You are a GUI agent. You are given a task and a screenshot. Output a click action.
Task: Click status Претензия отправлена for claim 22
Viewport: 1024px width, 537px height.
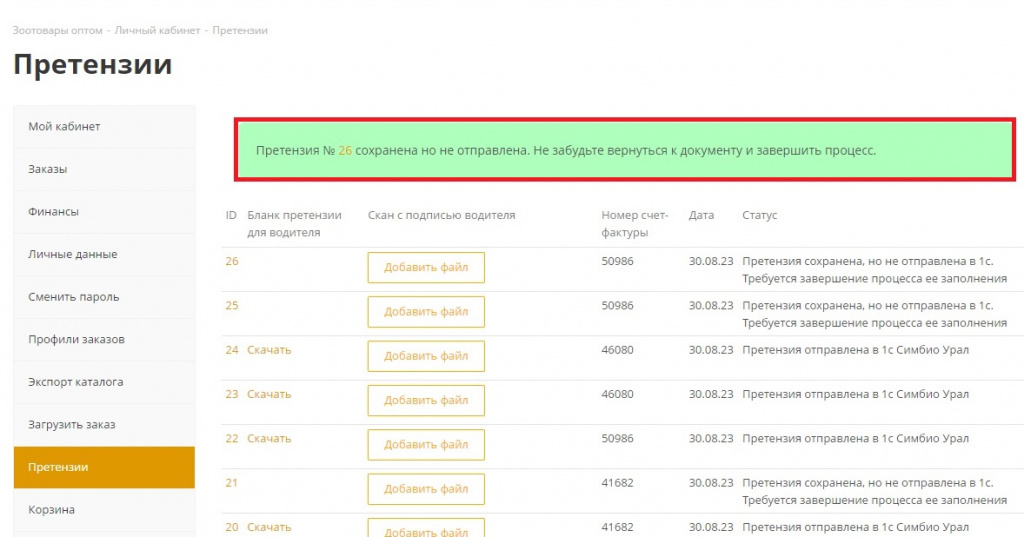point(856,438)
